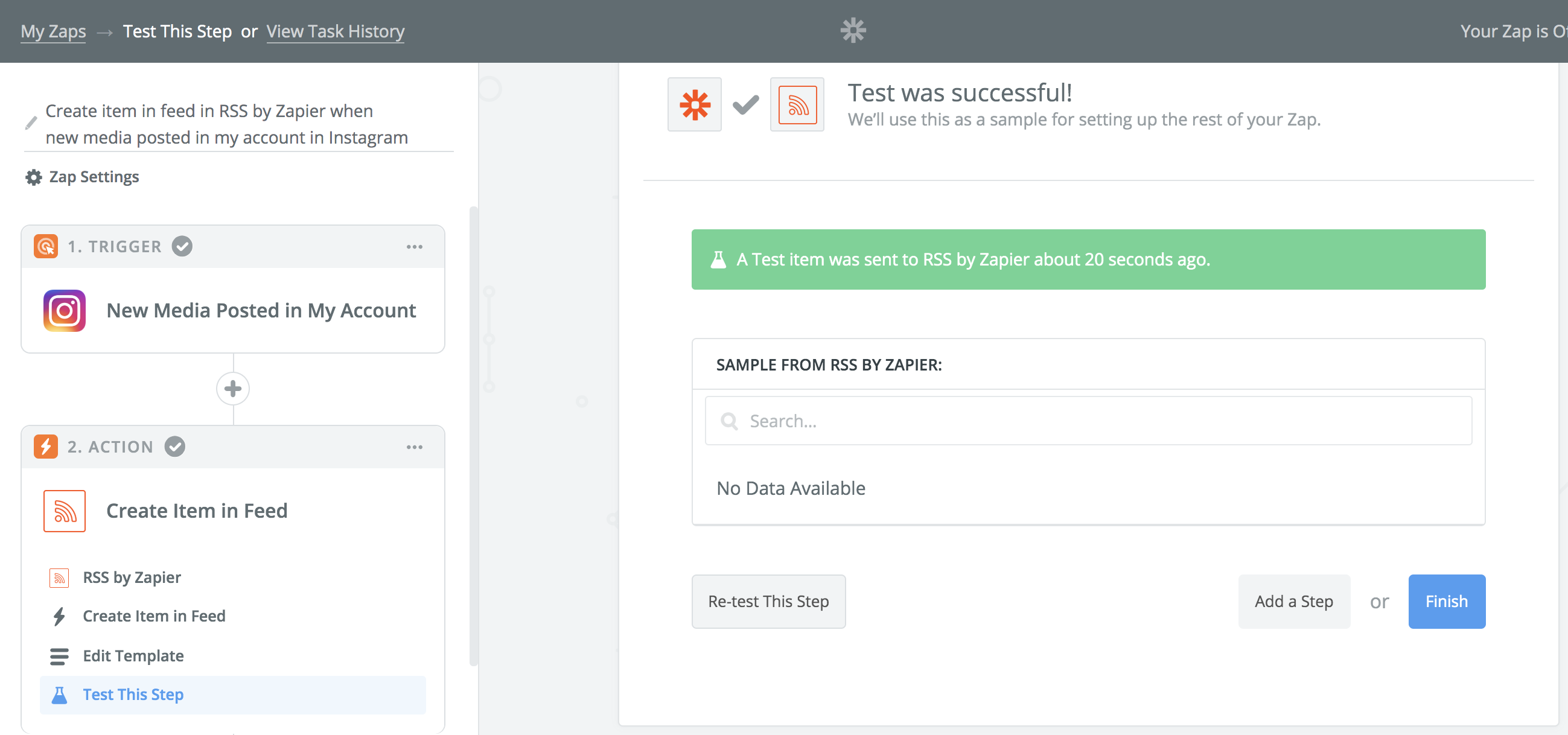The image size is (1568, 735).
Task: Click the action step completed checkmark
Action: click(x=174, y=447)
